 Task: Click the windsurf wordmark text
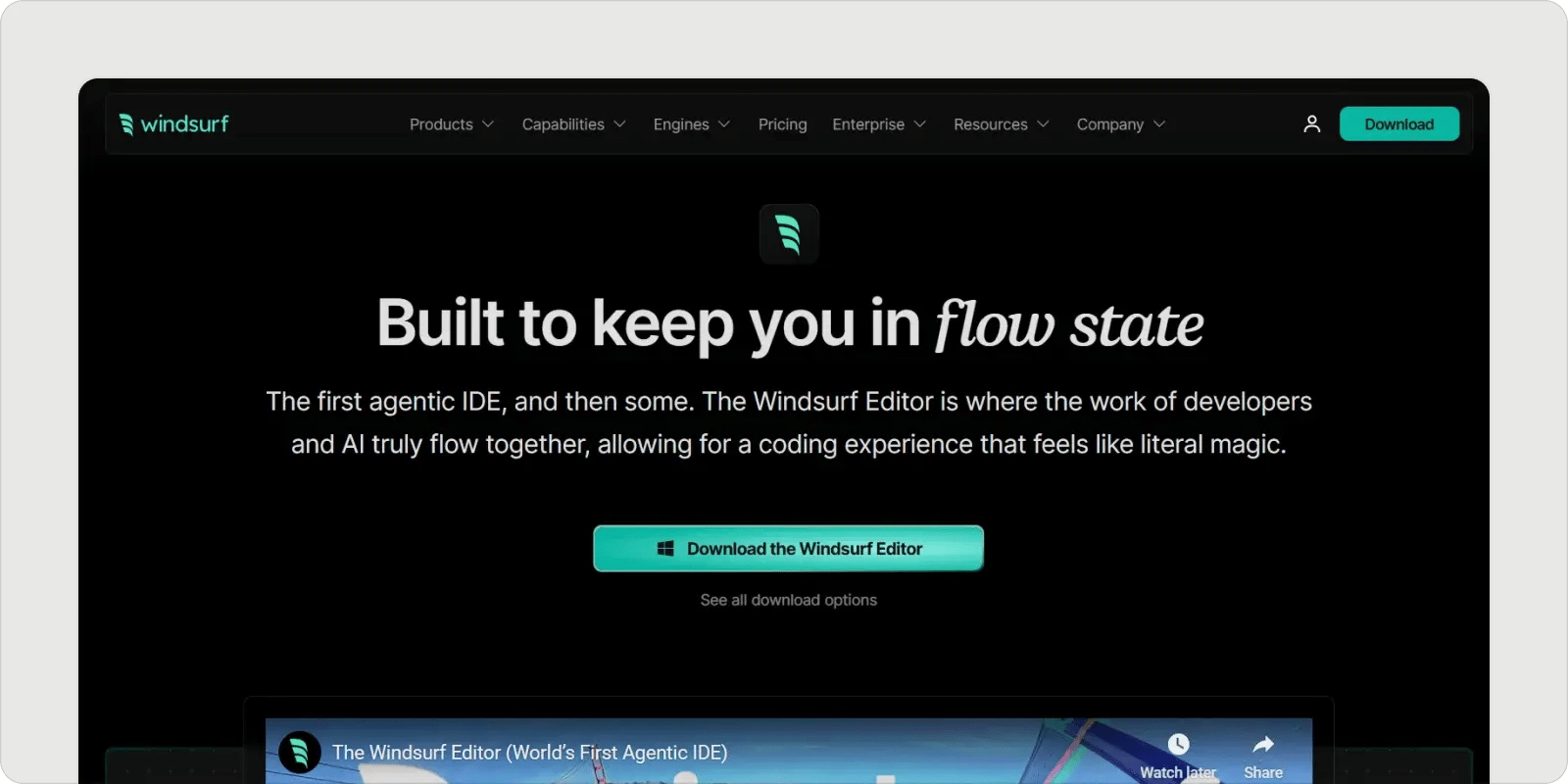pyautogui.click(x=184, y=124)
